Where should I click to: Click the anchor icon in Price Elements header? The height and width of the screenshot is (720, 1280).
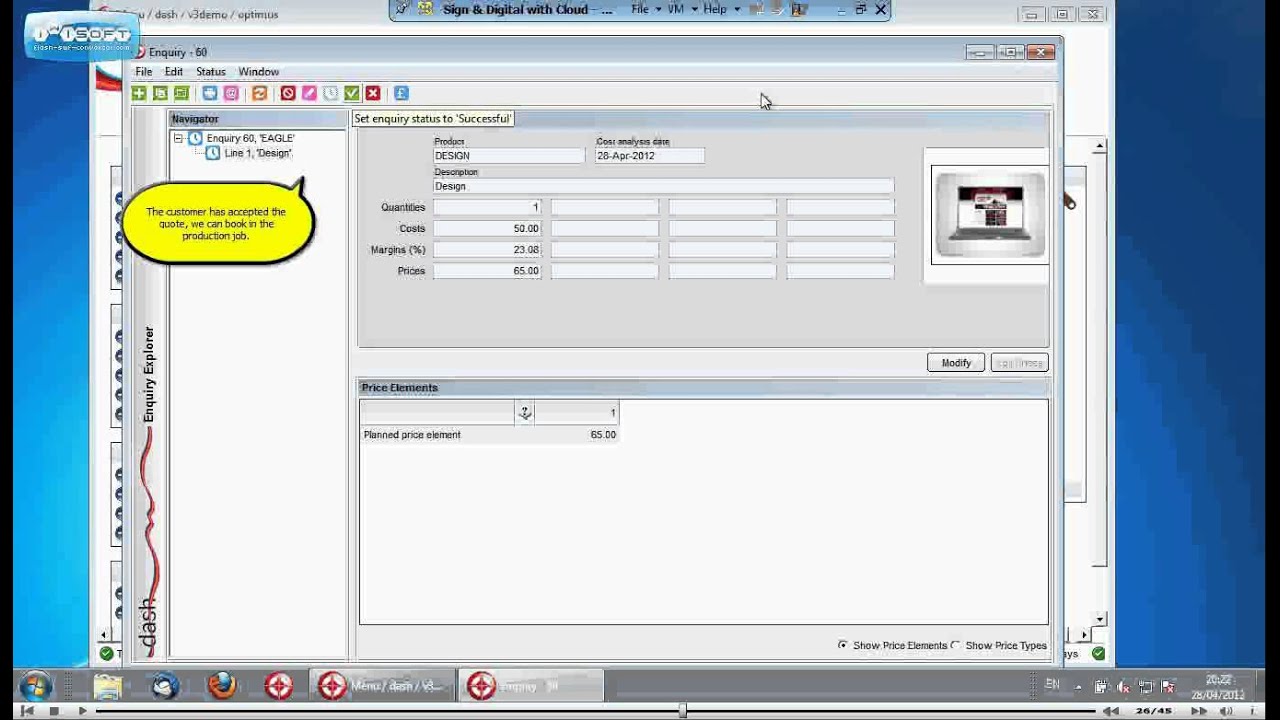click(525, 412)
